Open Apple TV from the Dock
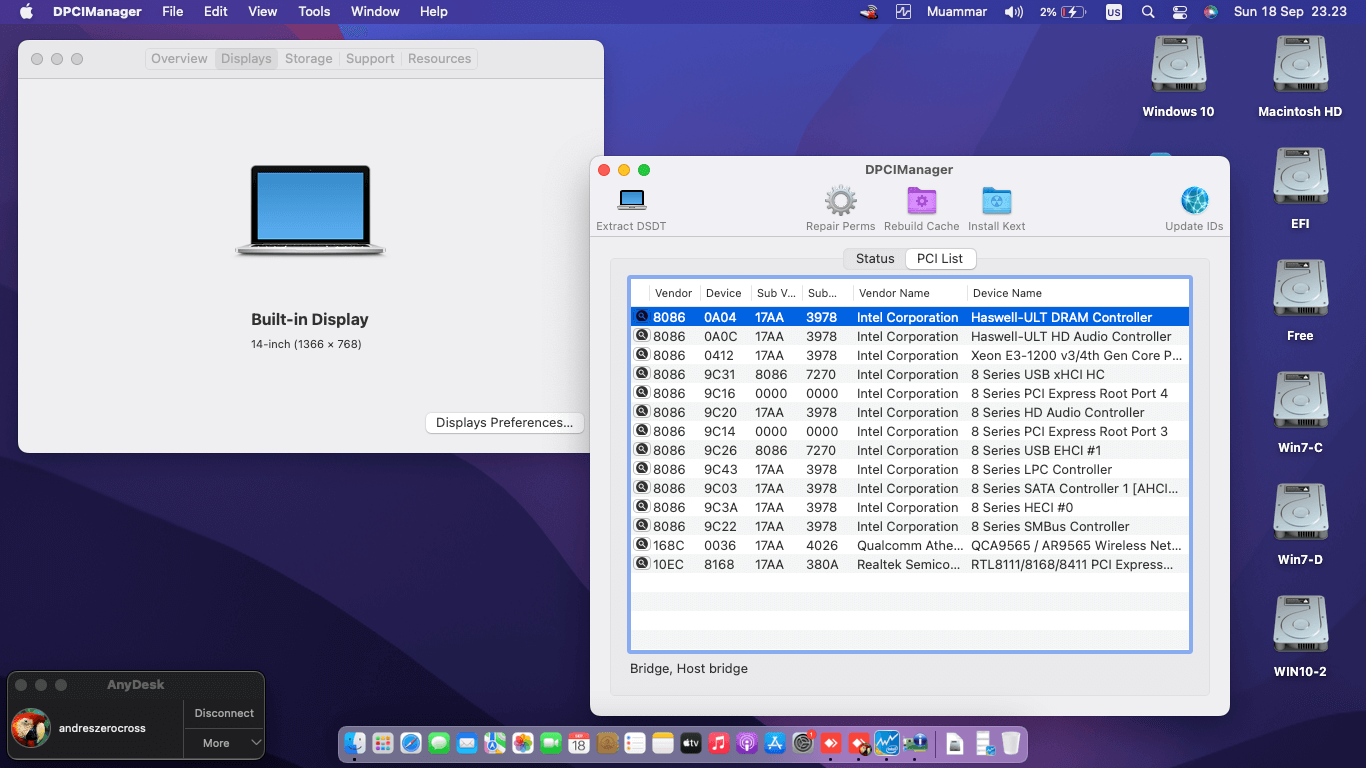This screenshot has height=768, width=1366. tap(691, 743)
